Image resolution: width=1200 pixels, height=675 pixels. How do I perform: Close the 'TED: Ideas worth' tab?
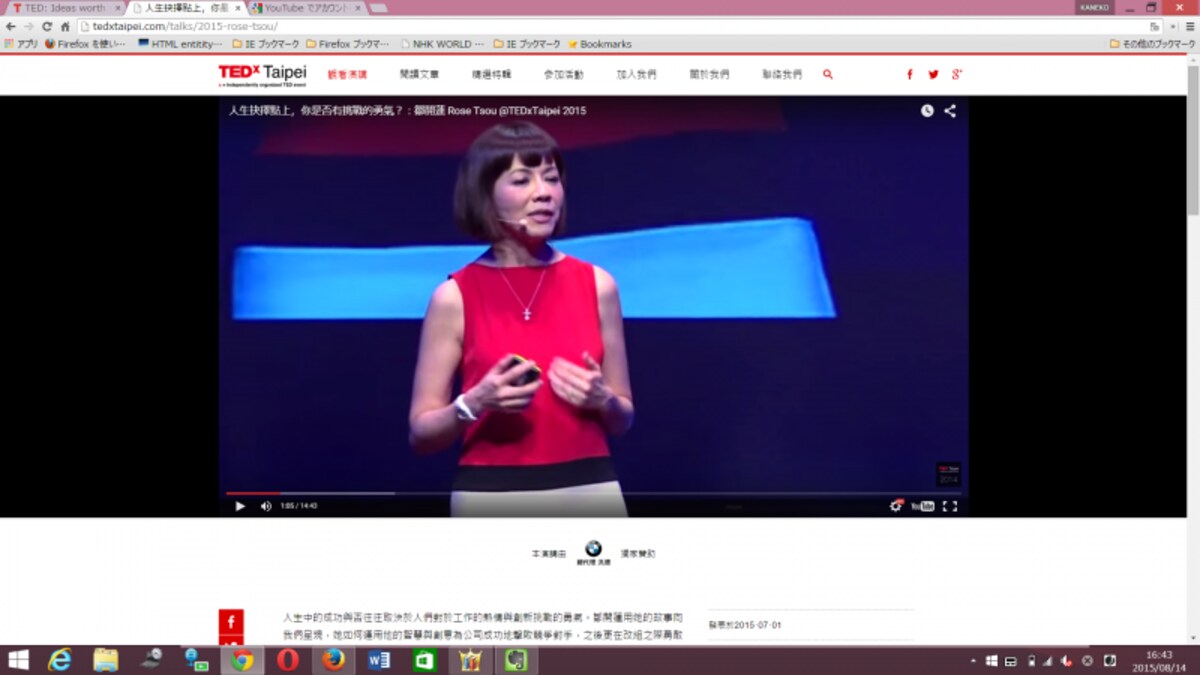[117, 8]
